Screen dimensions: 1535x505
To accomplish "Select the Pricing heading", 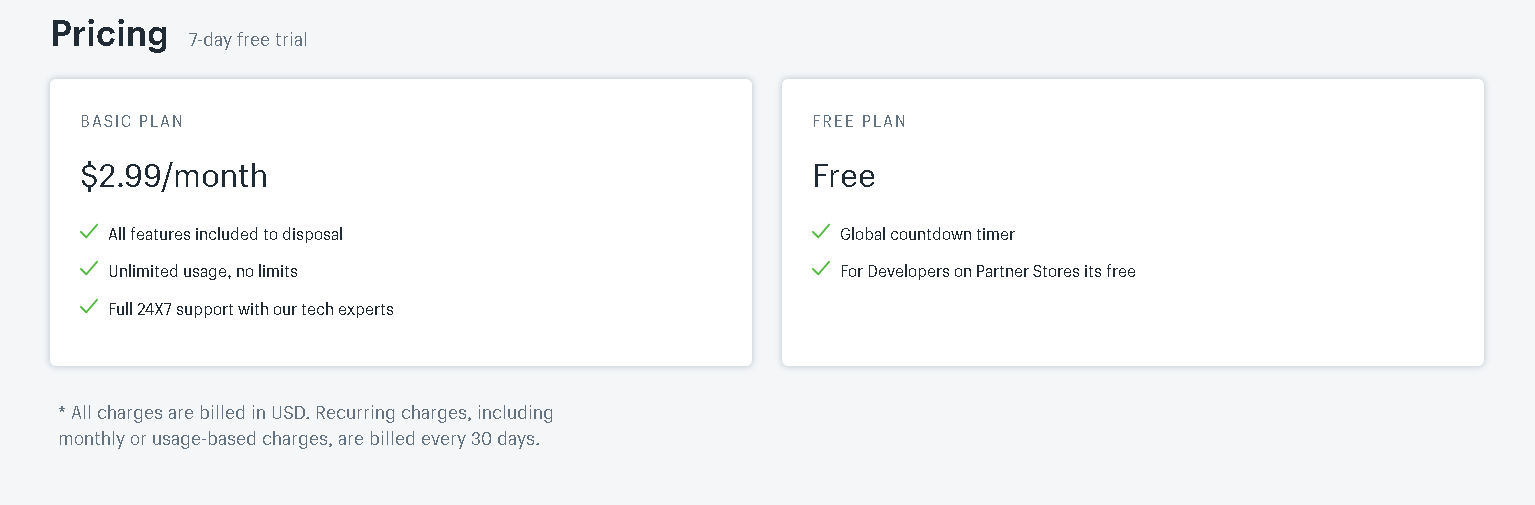I will coord(109,34).
